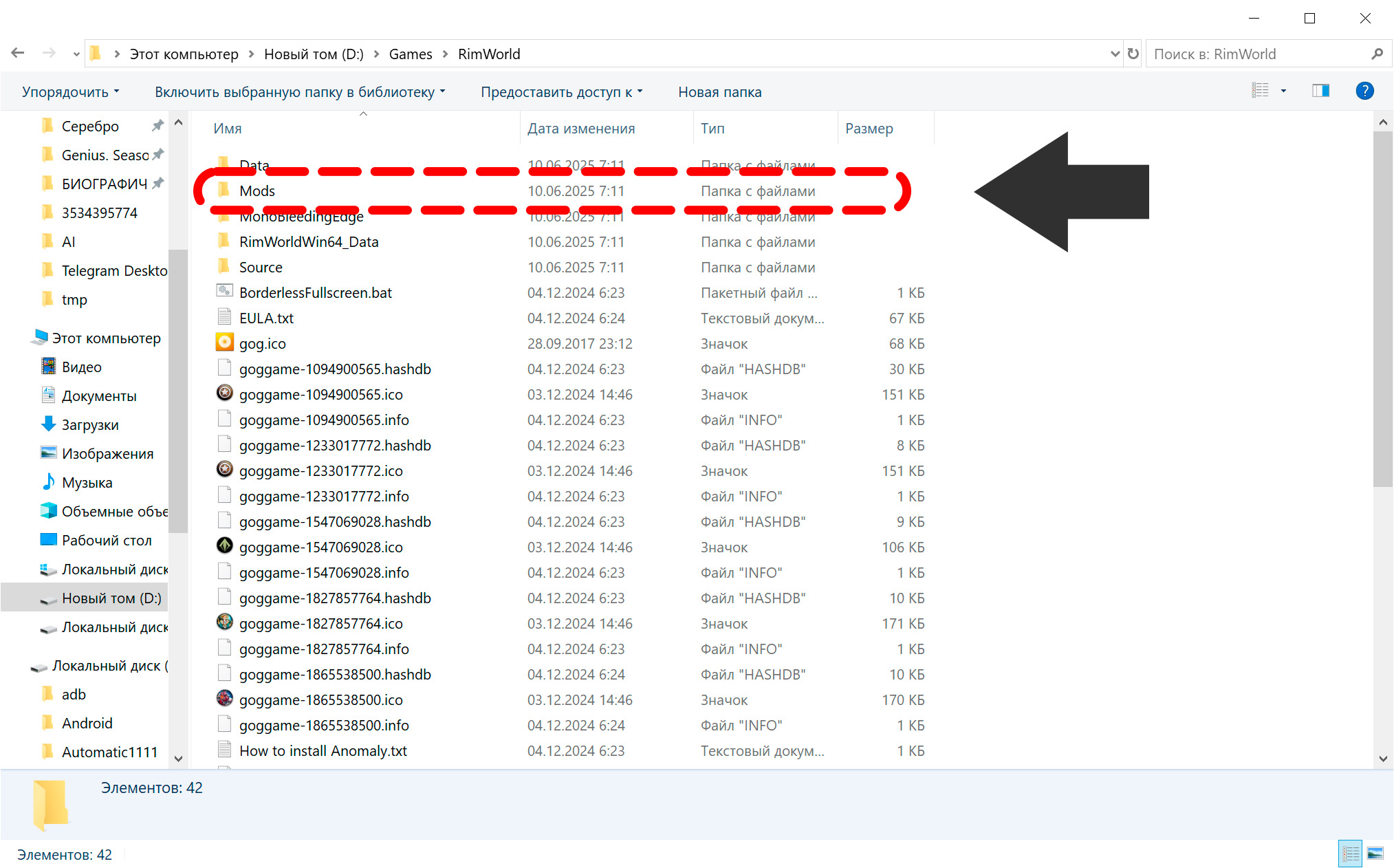Viewport: 1394px width, 868px height.
Task: Sort by Имя column header
Action: [228, 129]
